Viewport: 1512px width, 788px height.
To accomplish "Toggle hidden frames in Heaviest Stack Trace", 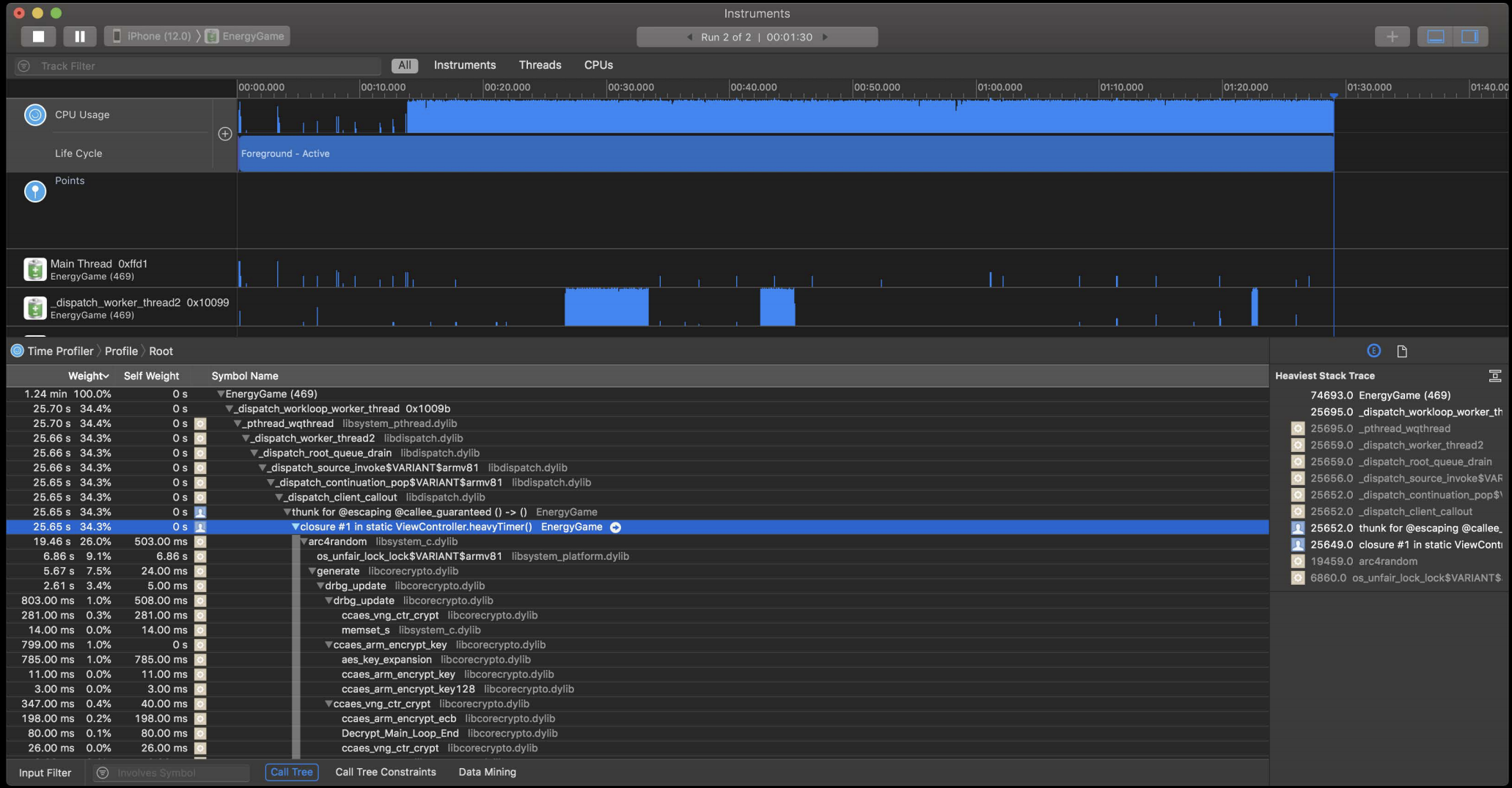I will [x=1494, y=376].
